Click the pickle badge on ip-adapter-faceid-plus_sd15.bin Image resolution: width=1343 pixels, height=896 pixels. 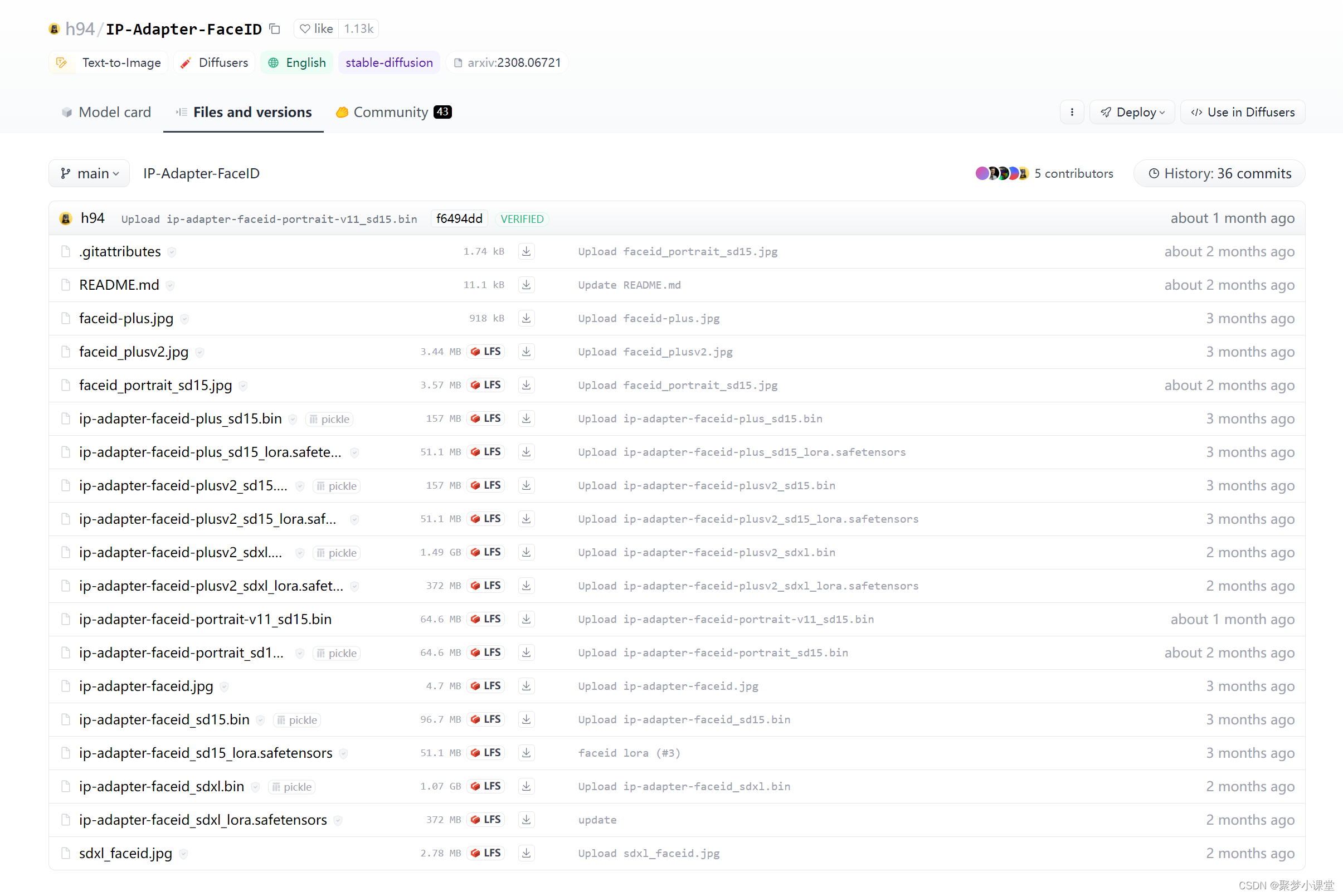[x=329, y=419]
